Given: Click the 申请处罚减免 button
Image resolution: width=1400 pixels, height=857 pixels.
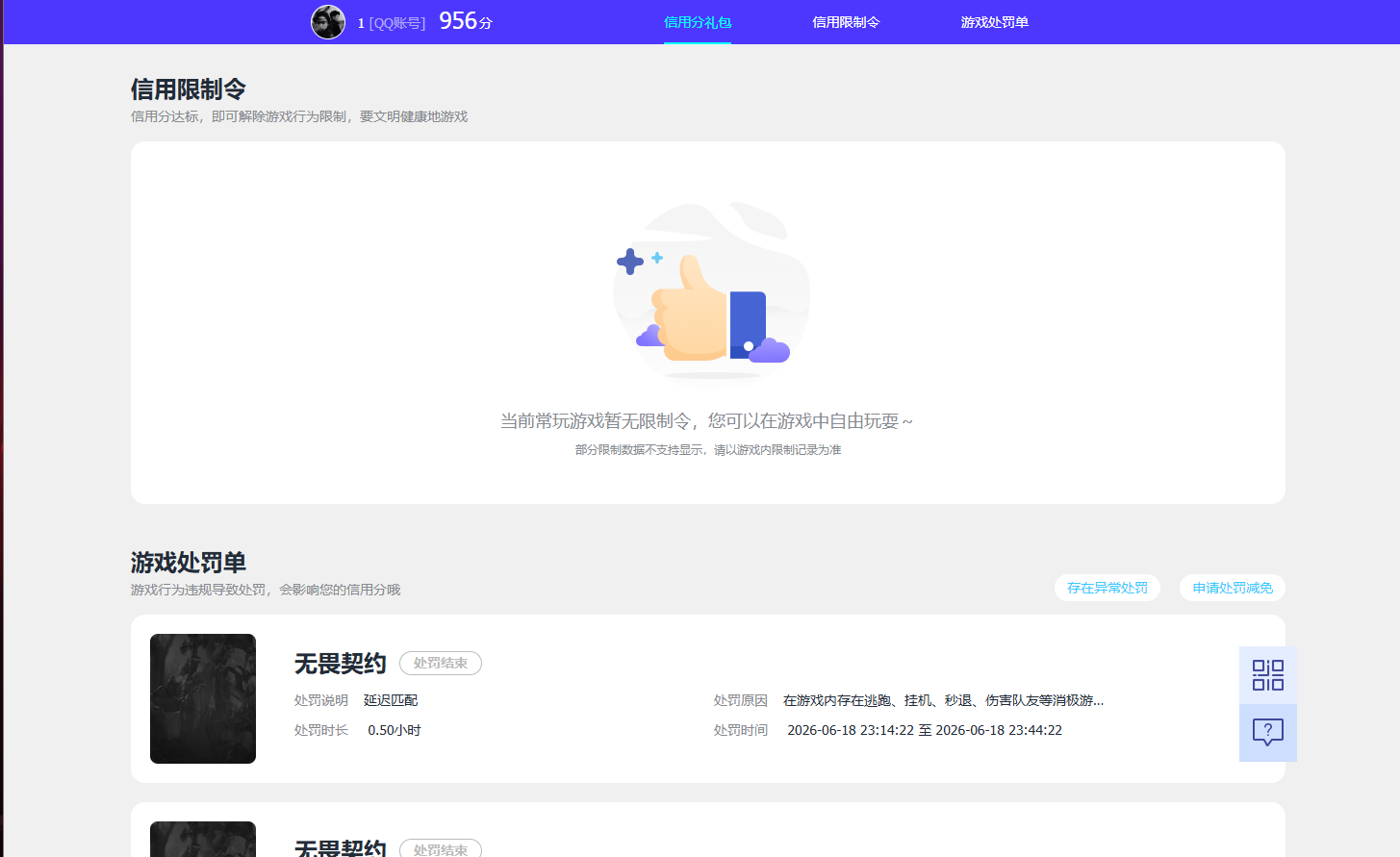Looking at the screenshot, I should pyautogui.click(x=1233, y=588).
